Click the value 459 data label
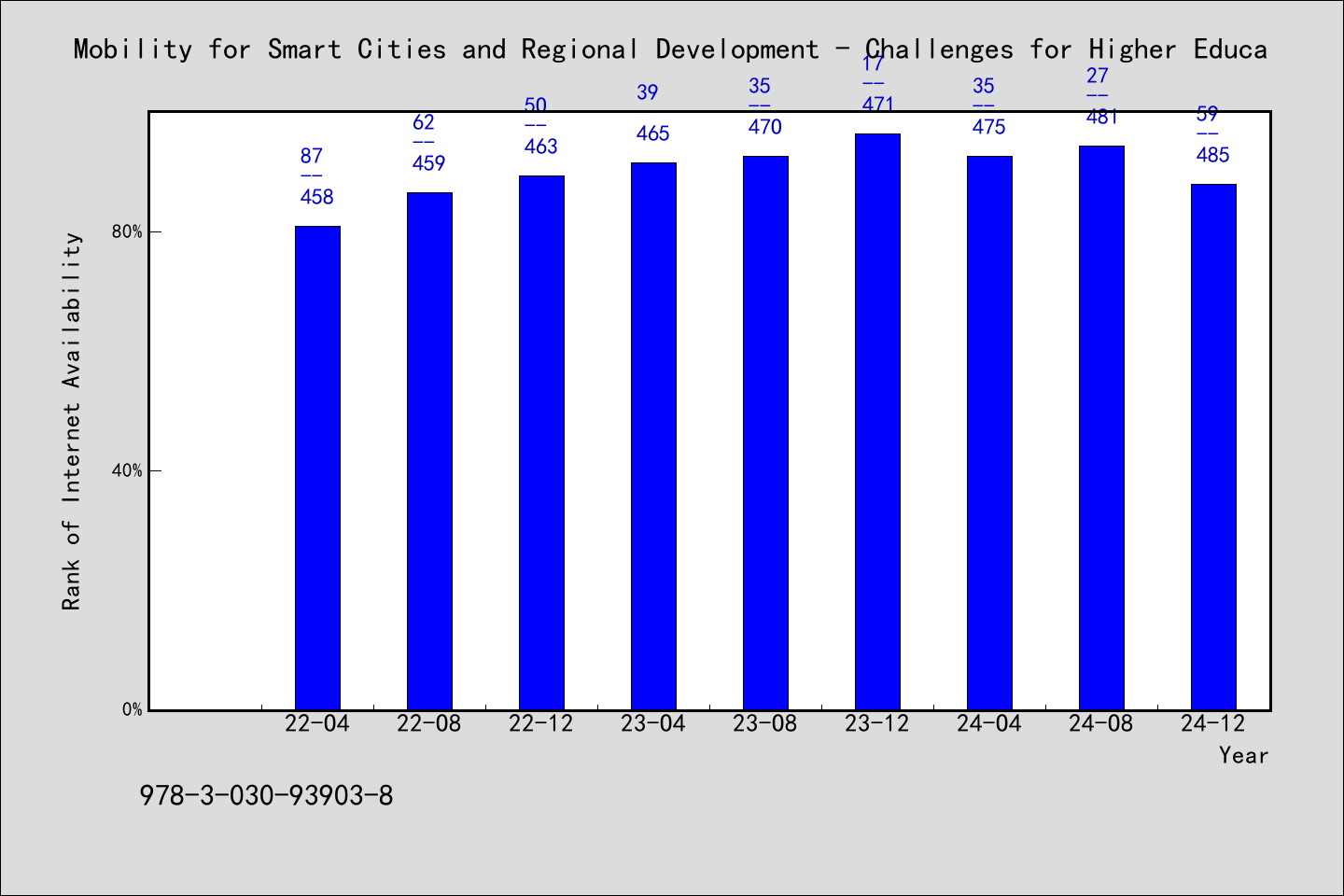 429,163
